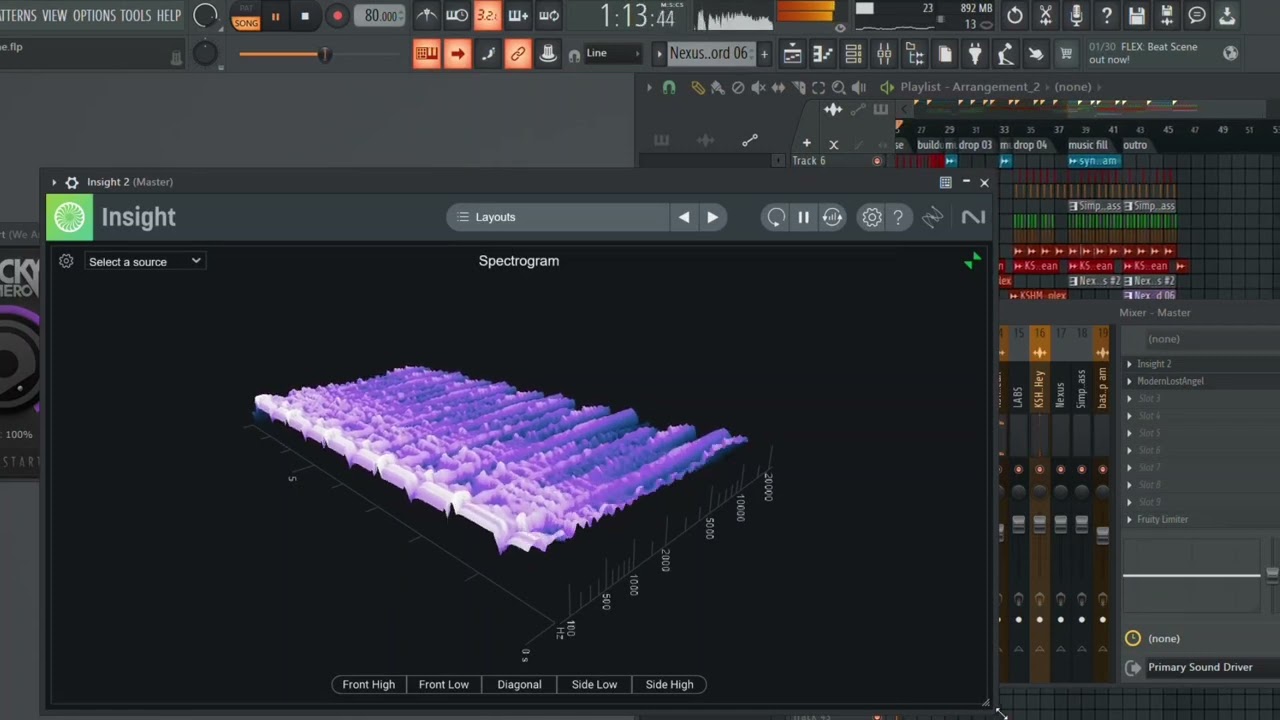Open the audio editor scissors icon

[x=1046, y=15]
